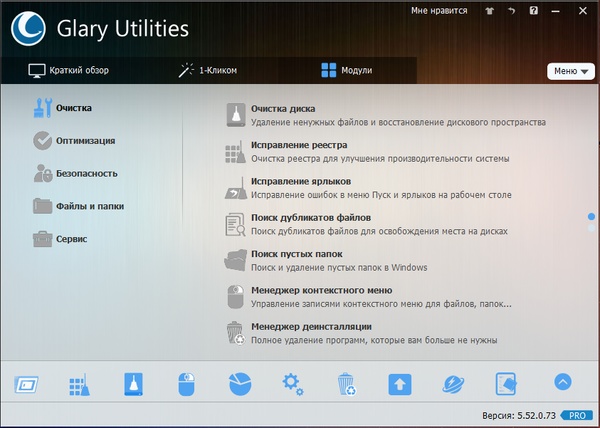The image size is (600, 428).
Task: Open 'Менеджер деинсталляции' module
Action: click(x=311, y=327)
